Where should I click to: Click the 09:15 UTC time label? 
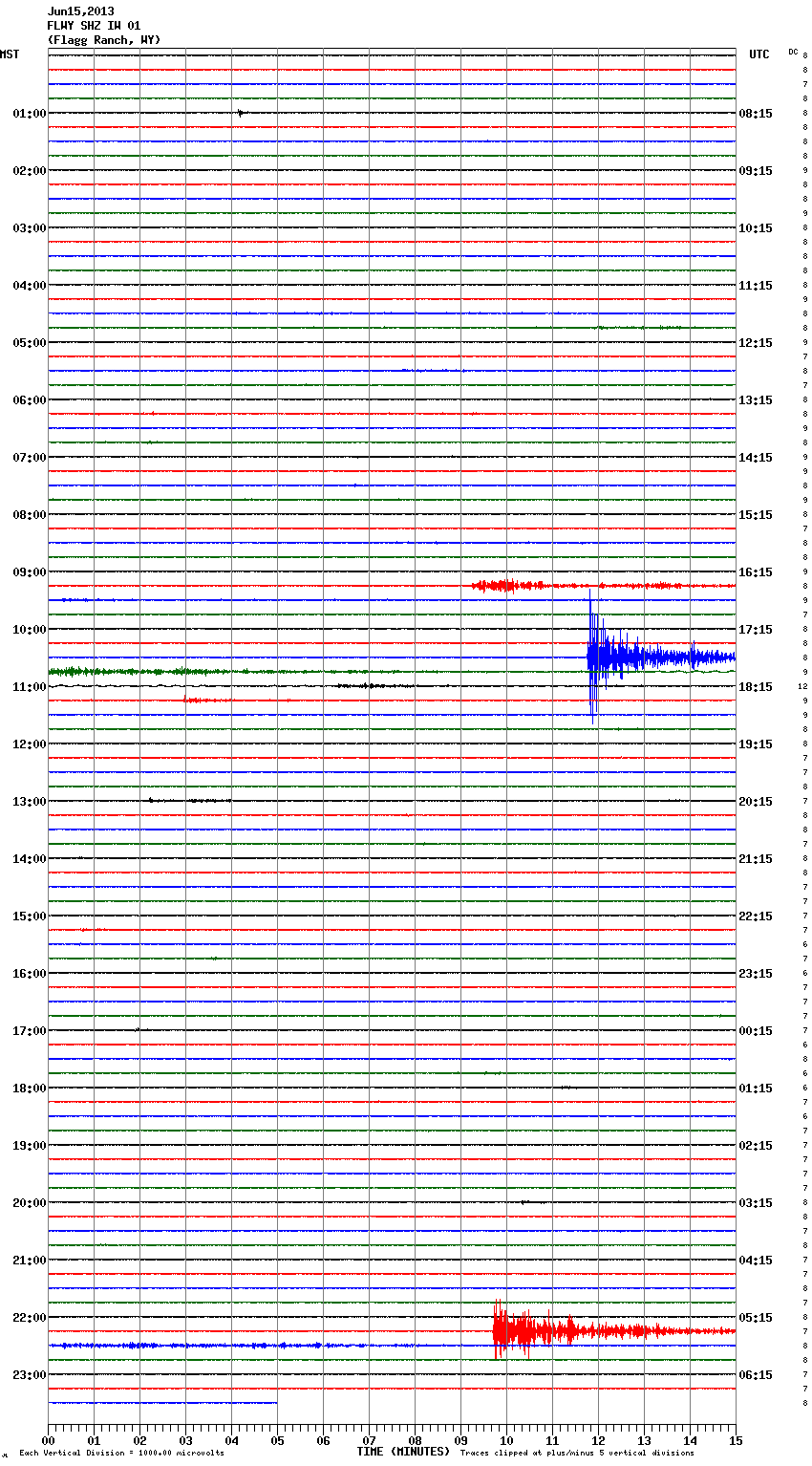point(756,171)
